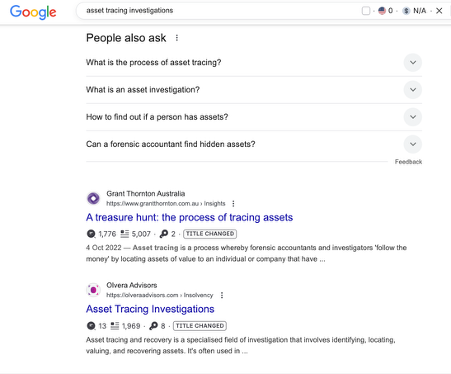Click the 'People also ask' heading
The image size is (451, 374).
pos(126,38)
